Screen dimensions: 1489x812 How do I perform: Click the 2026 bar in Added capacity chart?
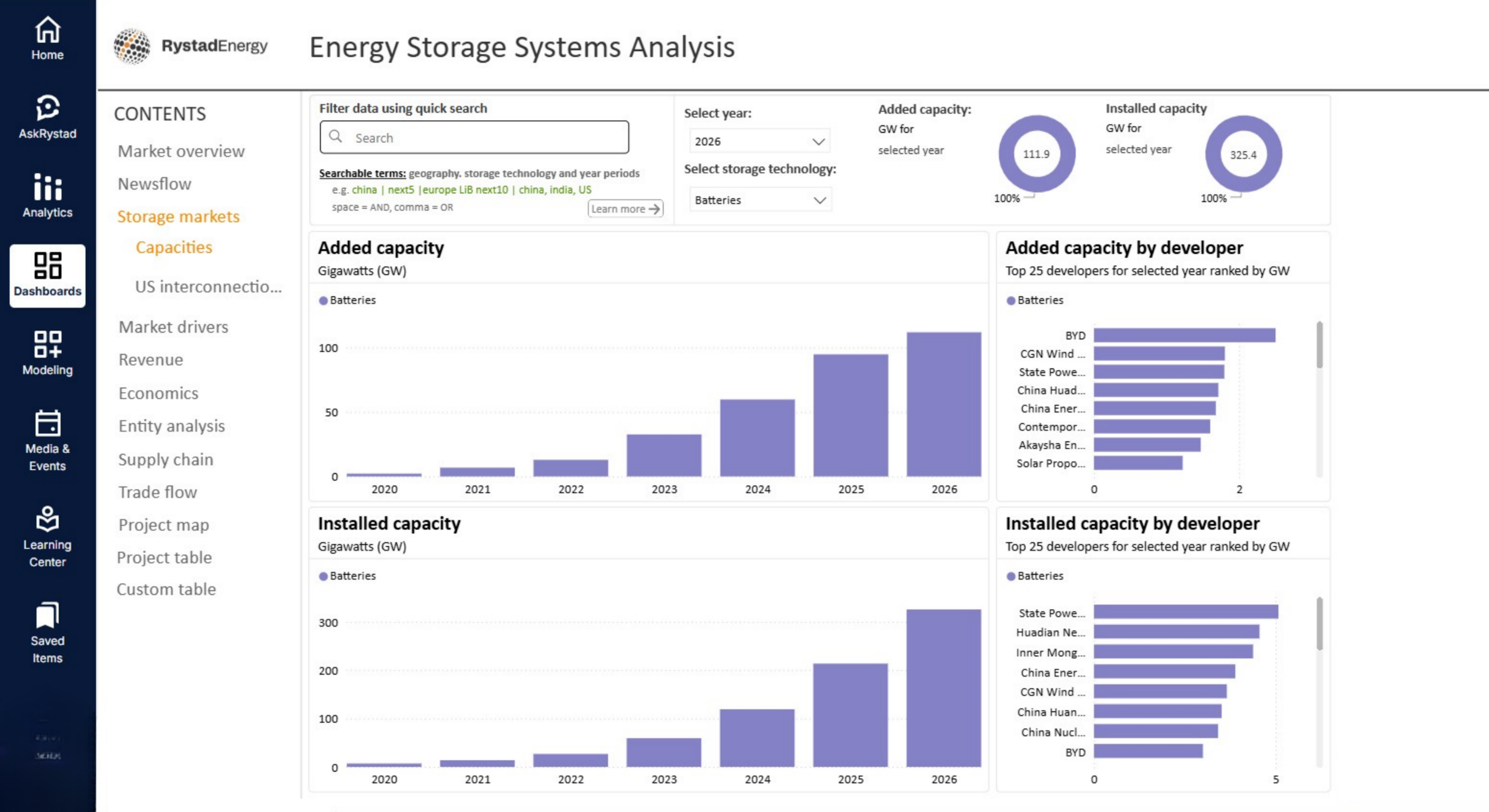pos(944,404)
